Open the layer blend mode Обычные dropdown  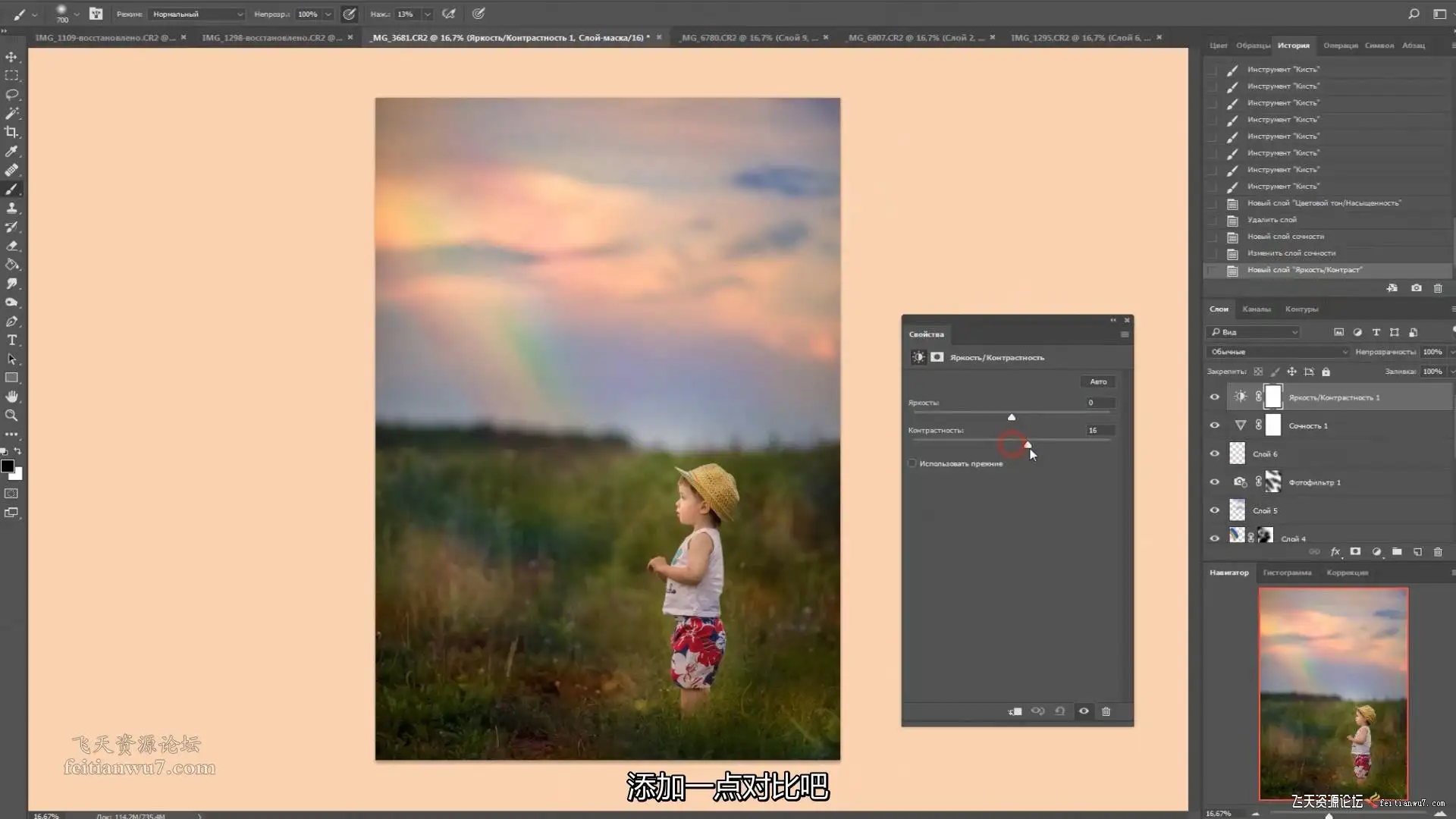(1278, 352)
